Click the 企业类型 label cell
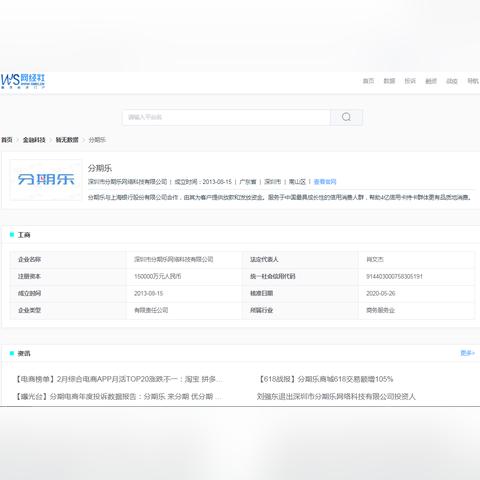The image size is (480, 480). [x=68, y=311]
